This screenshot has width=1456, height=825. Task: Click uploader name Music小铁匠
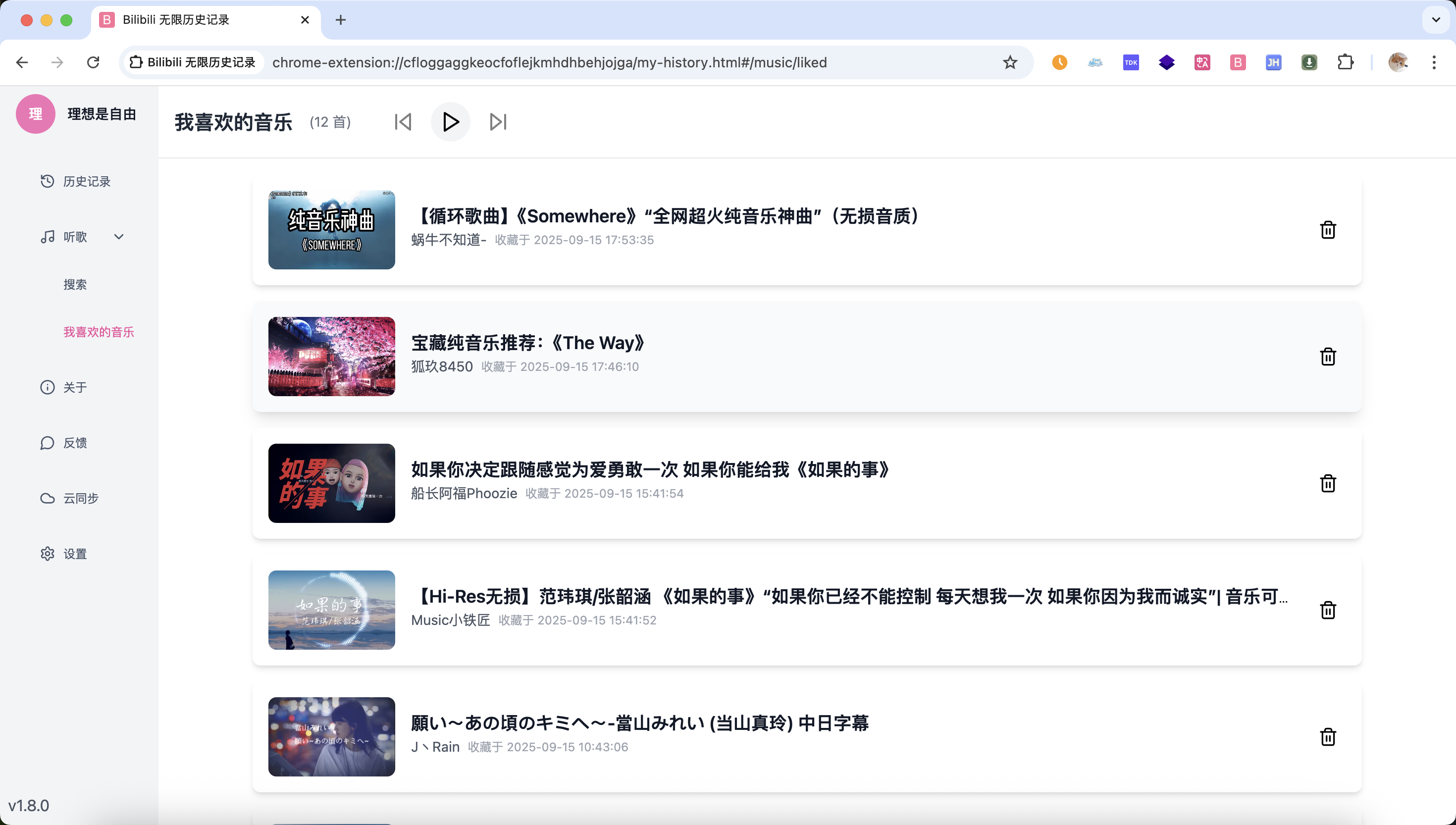point(450,620)
